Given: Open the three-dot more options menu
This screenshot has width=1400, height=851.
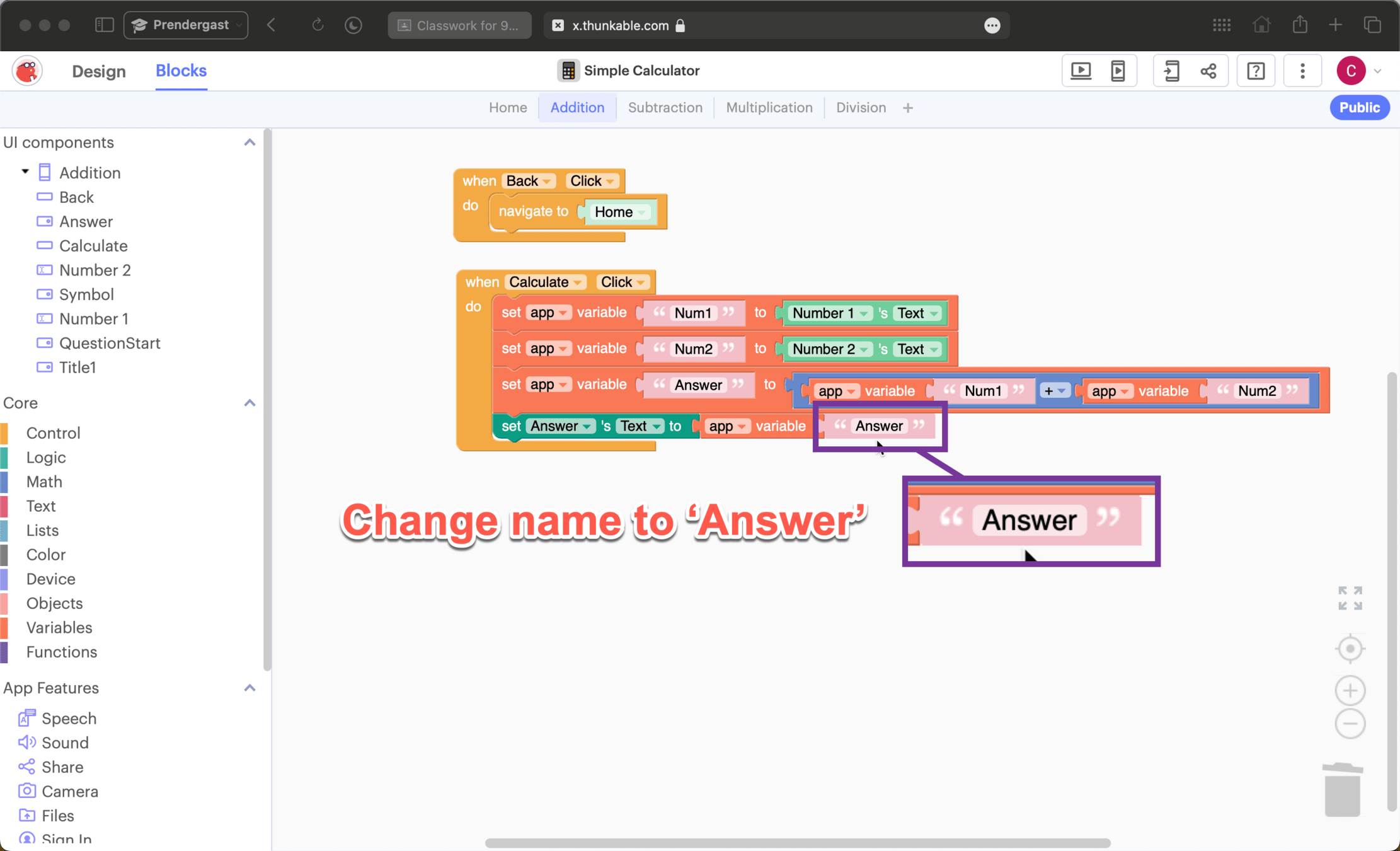Looking at the screenshot, I should click(x=1302, y=71).
